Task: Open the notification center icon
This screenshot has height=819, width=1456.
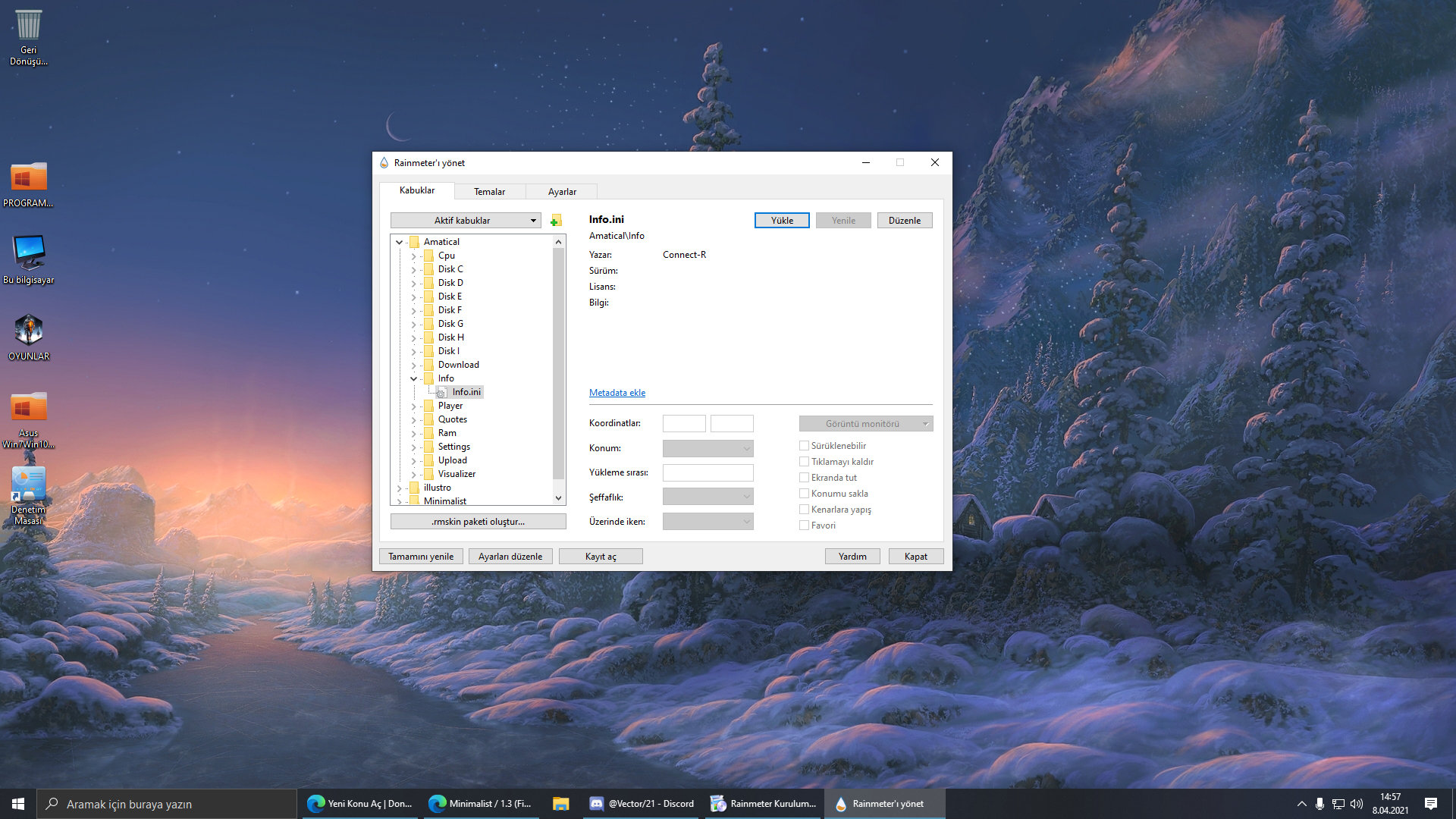Action: tap(1431, 804)
